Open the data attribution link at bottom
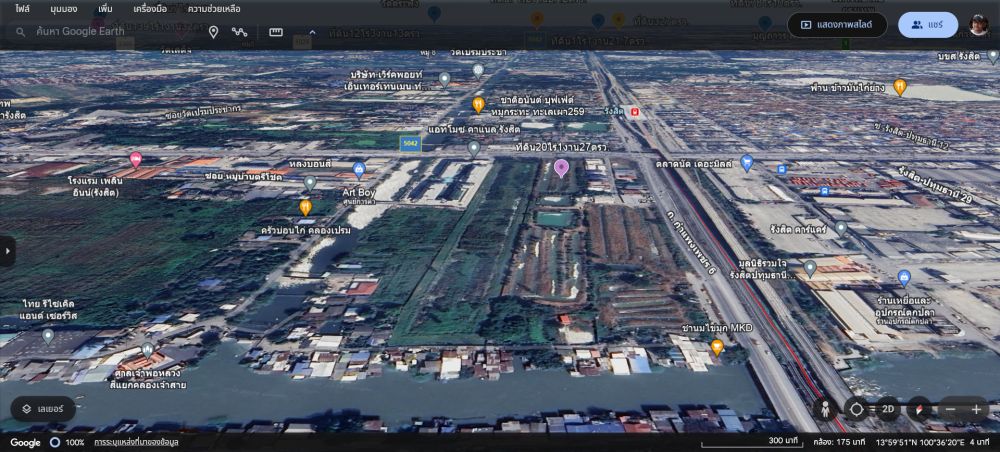This screenshot has width=1000, height=452. [x=136, y=442]
